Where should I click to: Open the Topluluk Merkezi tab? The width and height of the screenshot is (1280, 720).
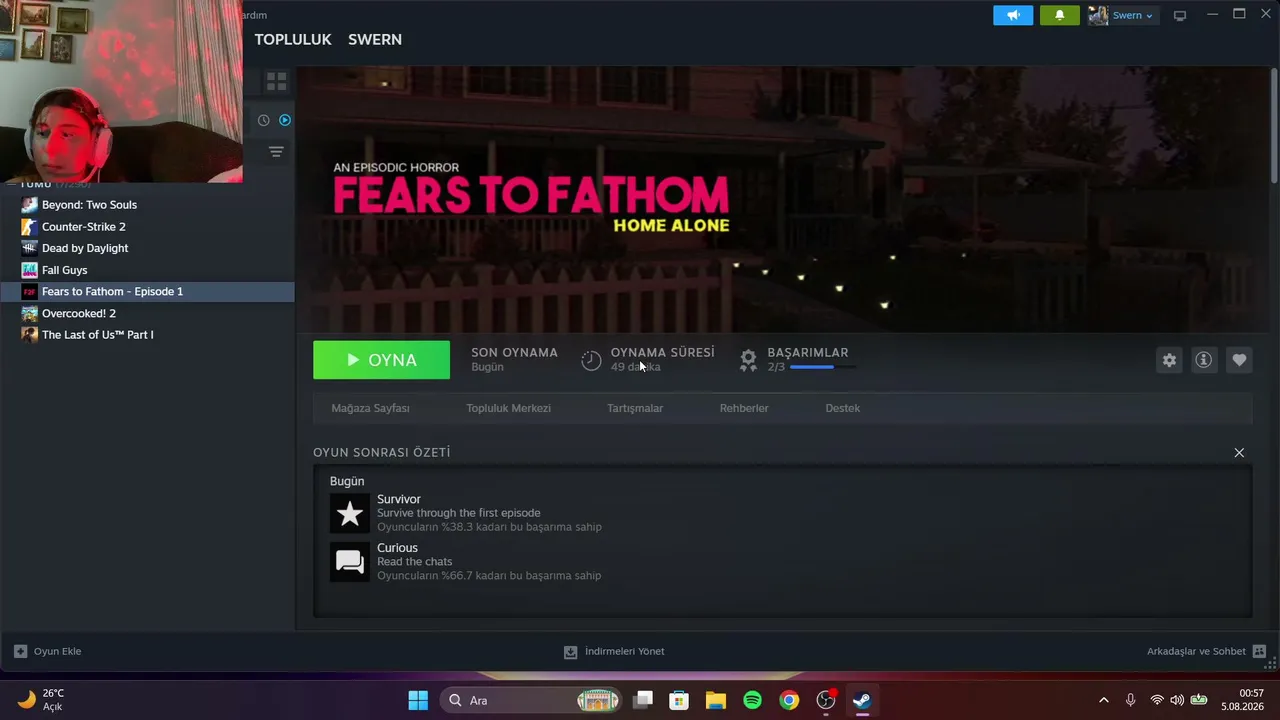tap(508, 408)
